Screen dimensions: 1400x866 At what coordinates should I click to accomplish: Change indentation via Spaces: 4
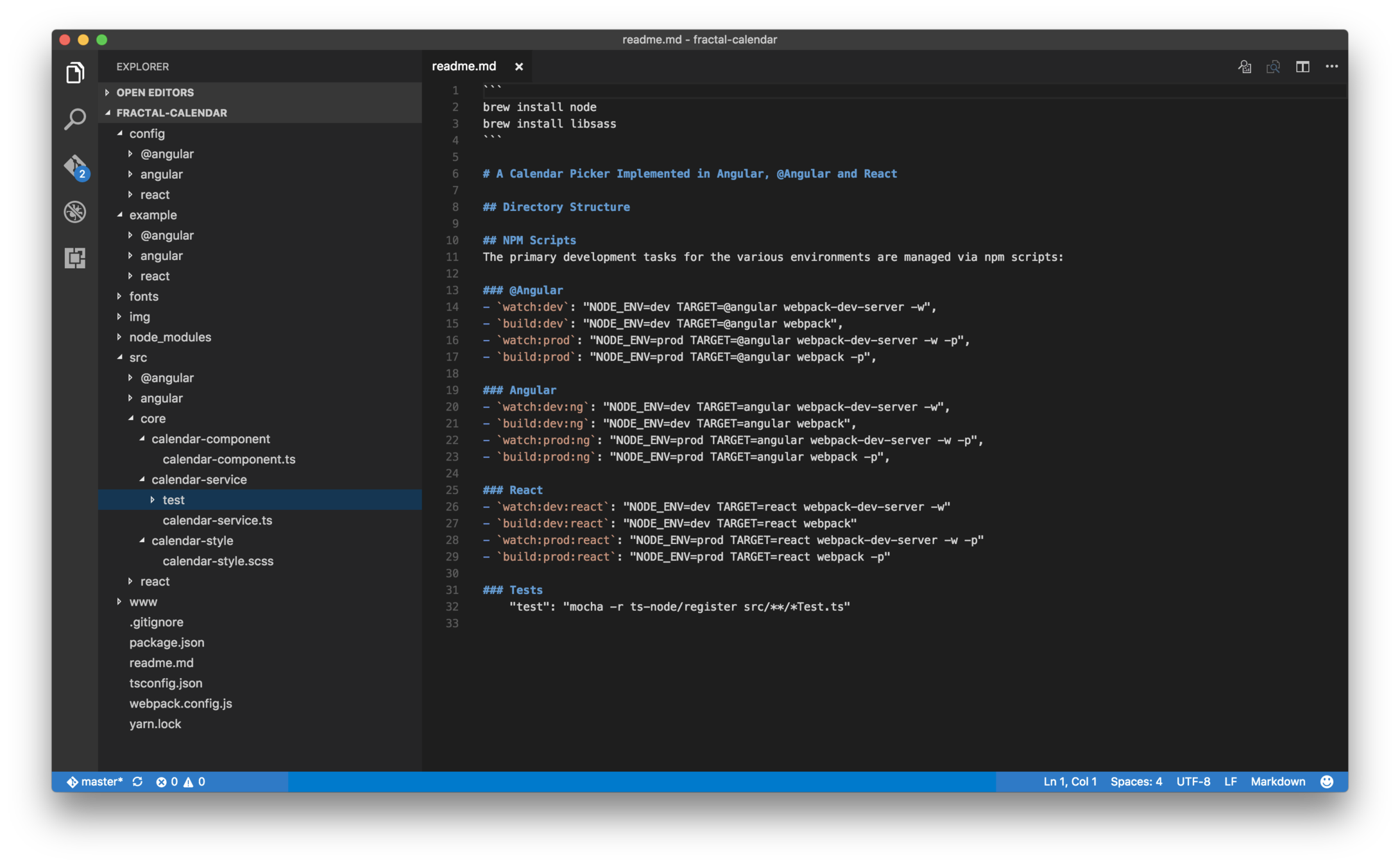coord(1136,781)
